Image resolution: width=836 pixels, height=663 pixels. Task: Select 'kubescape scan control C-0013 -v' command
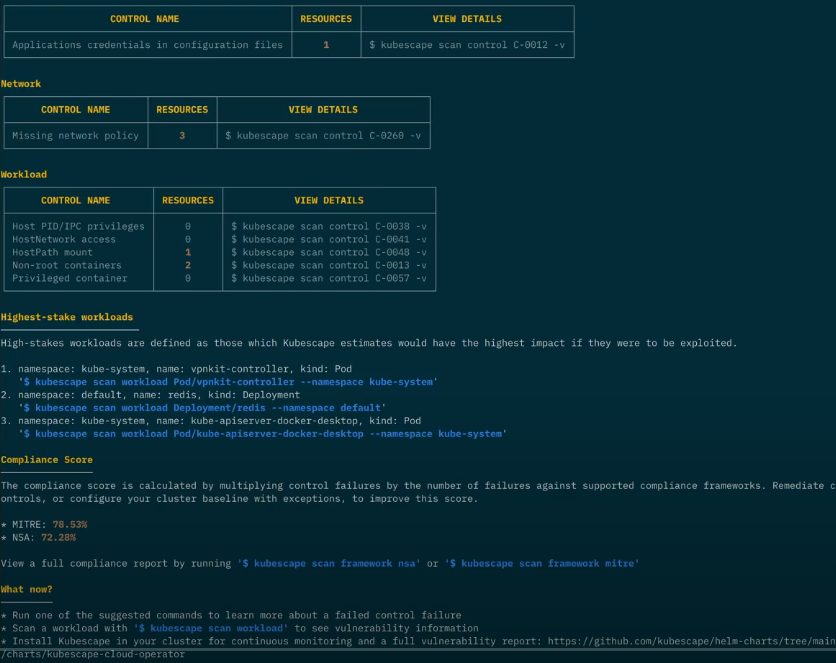pos(328,265)
